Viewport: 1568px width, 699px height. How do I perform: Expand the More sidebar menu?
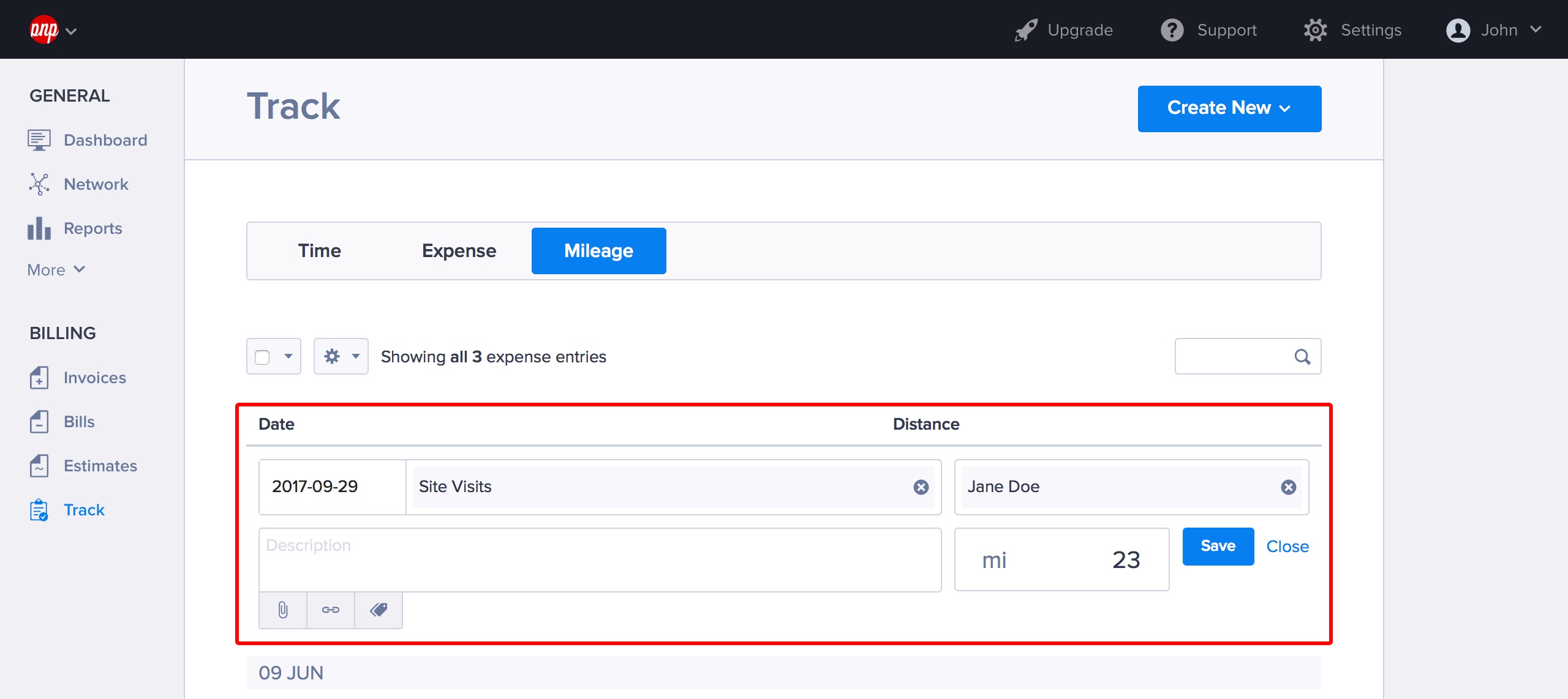tap(56, 270)
